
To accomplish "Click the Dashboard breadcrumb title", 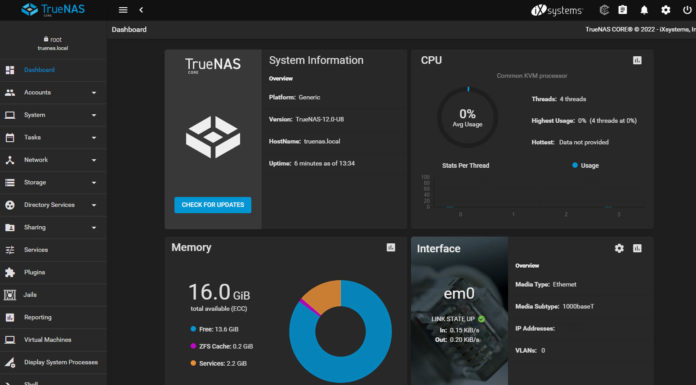I will pos(129,29).
